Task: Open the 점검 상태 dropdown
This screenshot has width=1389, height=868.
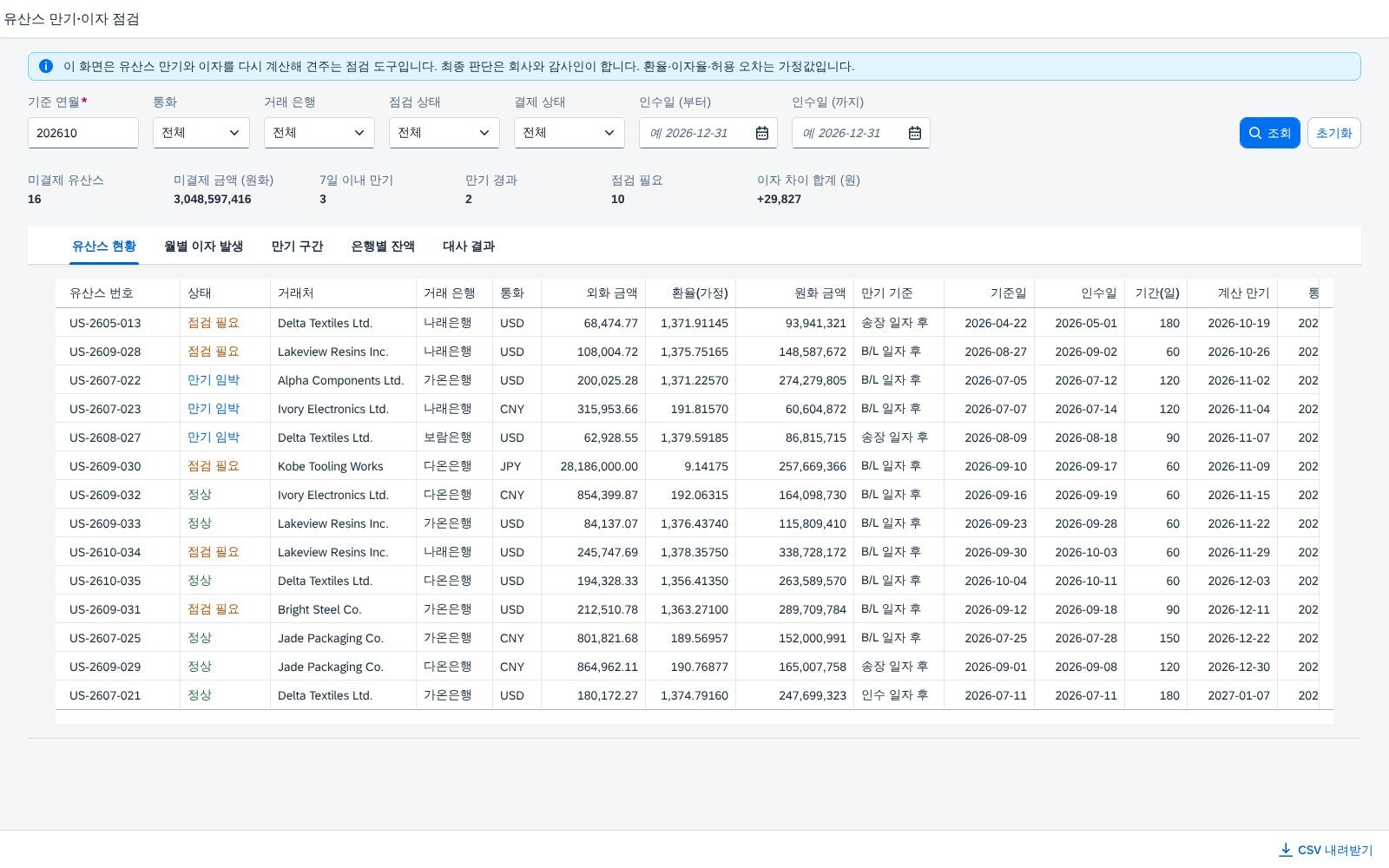Action: tap(444, 133)
